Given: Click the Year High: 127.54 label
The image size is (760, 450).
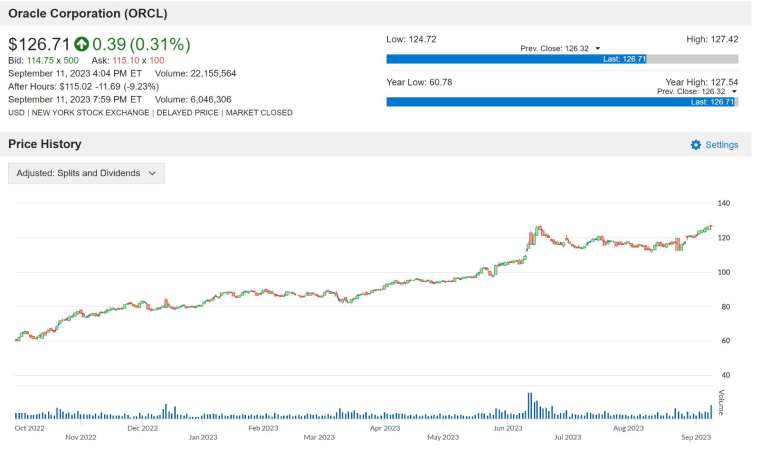Looking at the screenshot, I should pos(701,82).
